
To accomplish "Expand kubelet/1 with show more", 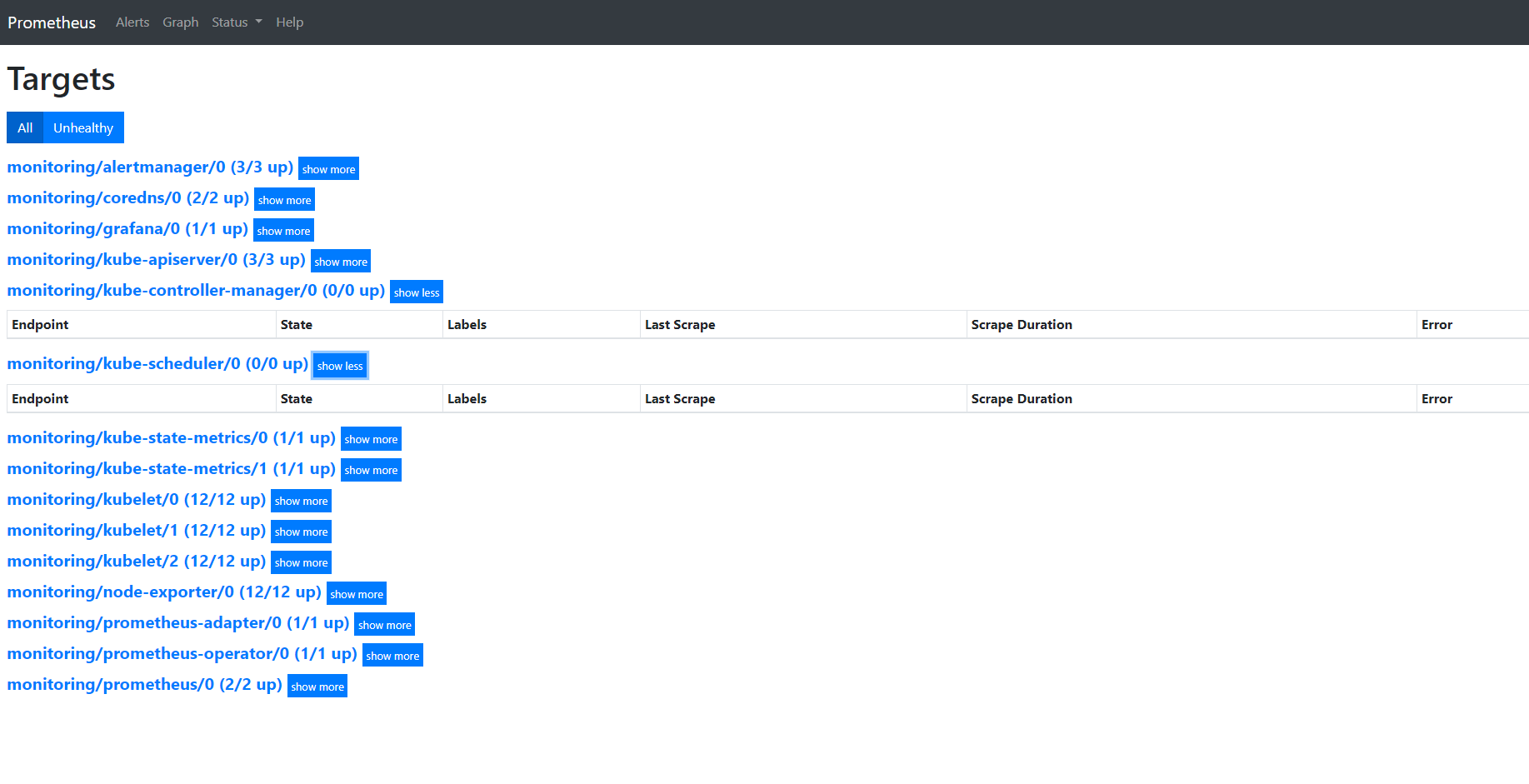I will pyautogui.click(x=301, y=532).
